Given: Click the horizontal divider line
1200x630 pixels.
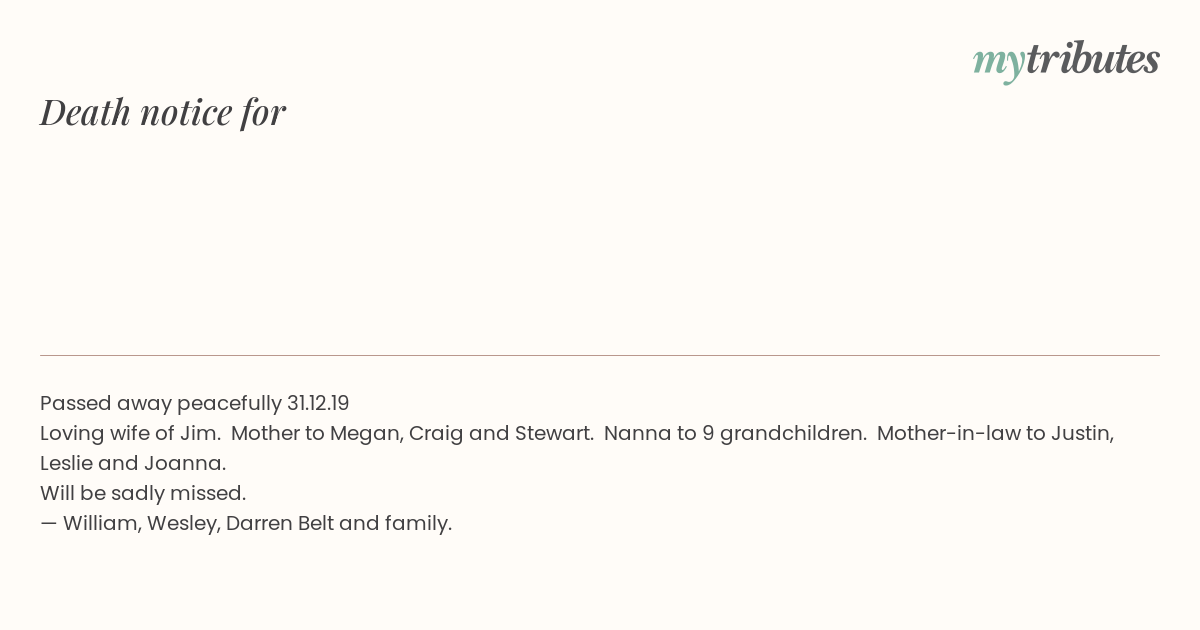Looking at the screenshot, I should (x=600, y=355).
